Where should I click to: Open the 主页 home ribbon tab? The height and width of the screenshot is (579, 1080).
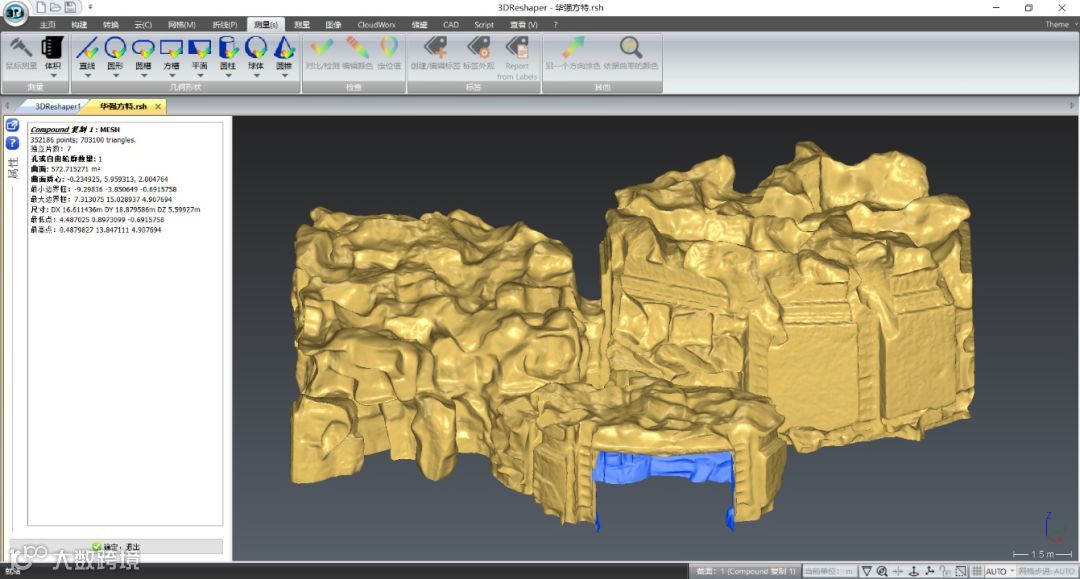[48, 25]
